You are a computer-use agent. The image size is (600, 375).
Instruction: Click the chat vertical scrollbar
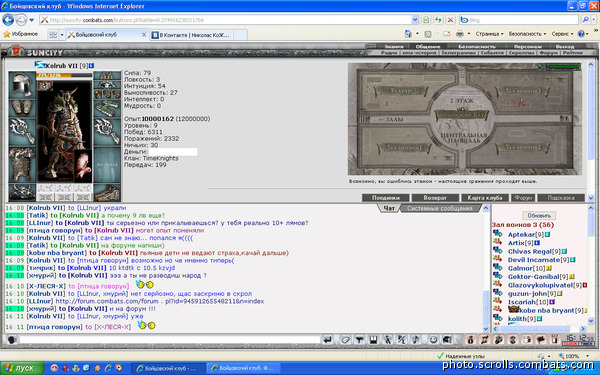486,268
